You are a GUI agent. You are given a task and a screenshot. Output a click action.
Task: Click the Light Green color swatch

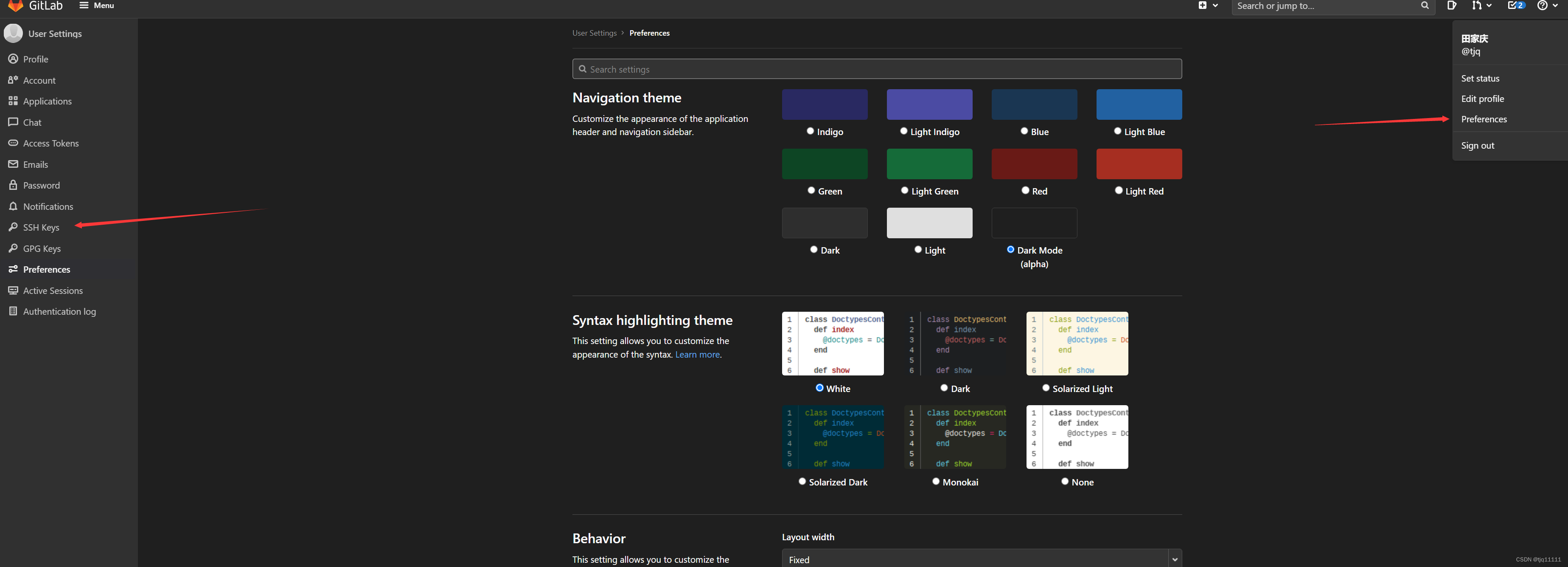point(929,164)
